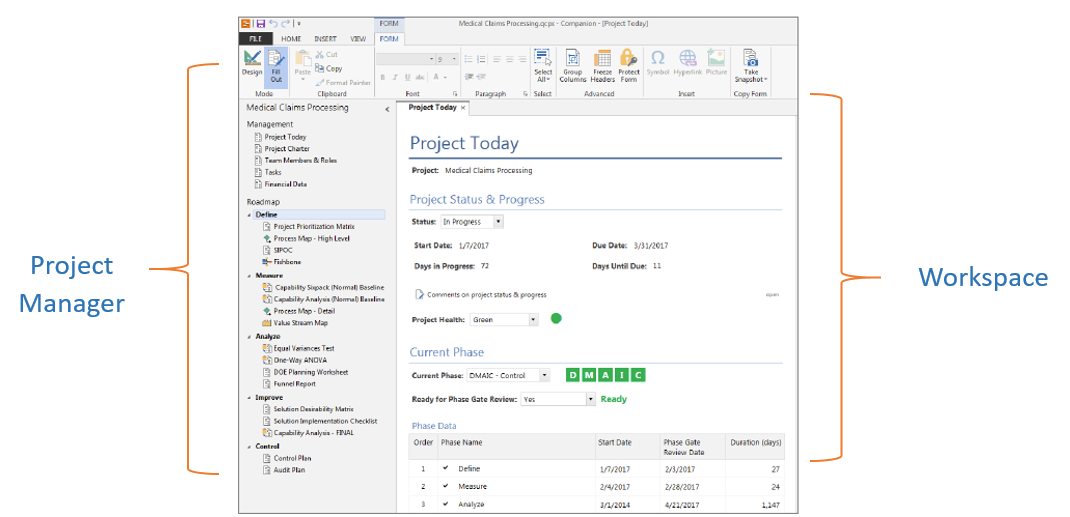
Task: Click the Fill Out mode icon
Action: pos(276,62)
